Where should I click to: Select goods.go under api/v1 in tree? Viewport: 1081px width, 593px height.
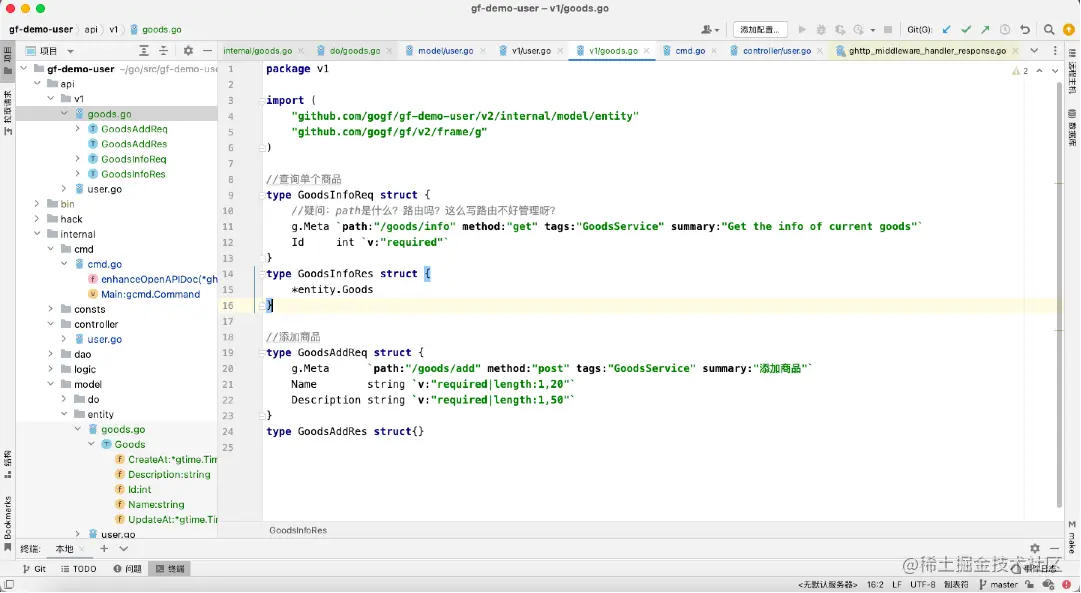point(109,114)
